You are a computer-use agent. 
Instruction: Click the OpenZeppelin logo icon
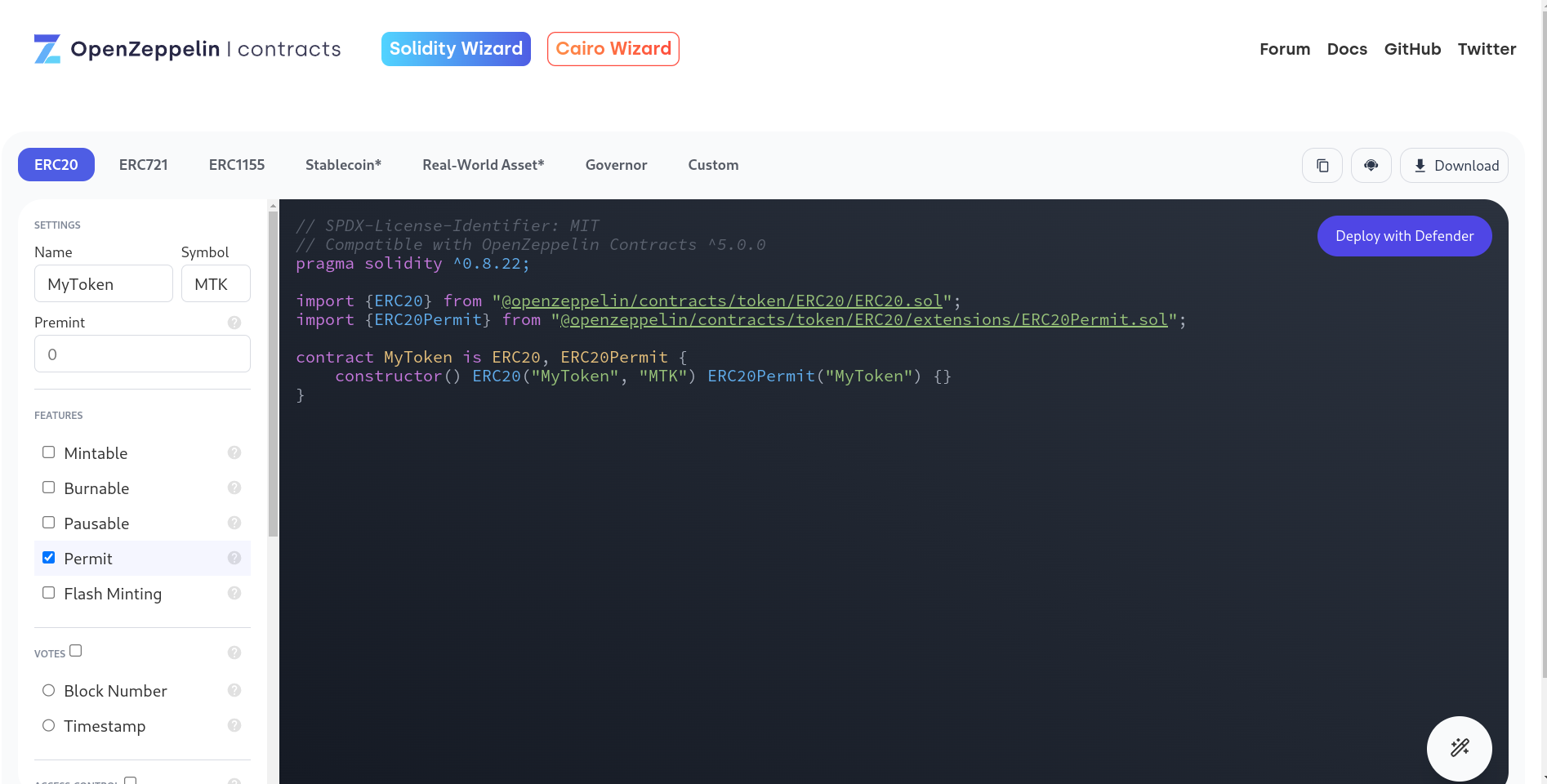47,49
